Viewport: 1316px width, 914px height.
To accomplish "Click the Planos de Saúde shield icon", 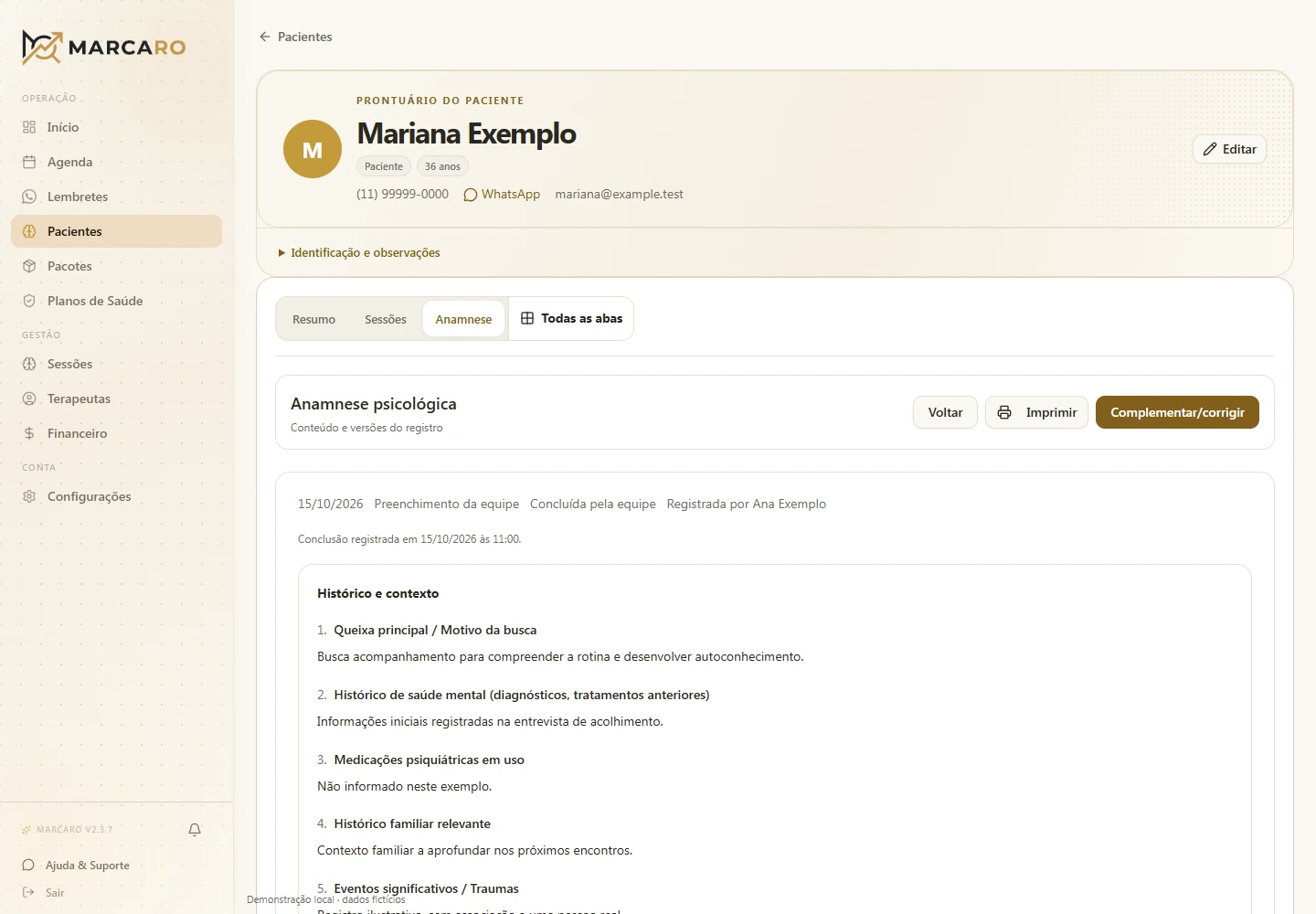I will click(29, 301).
